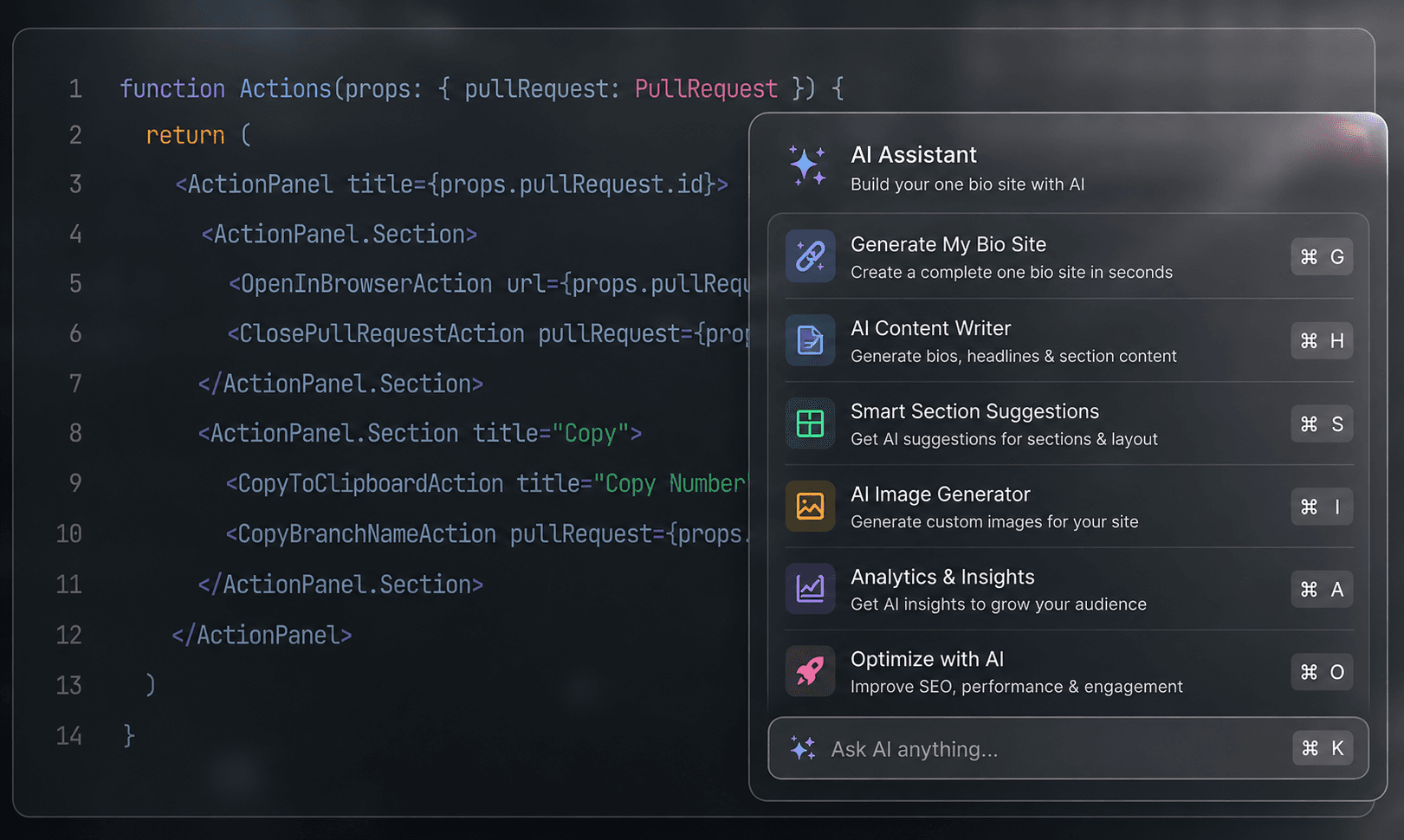Screen dimensions: 1404x840
Task: Open Analytics & Insights
Action: (x=1069, y=589)
